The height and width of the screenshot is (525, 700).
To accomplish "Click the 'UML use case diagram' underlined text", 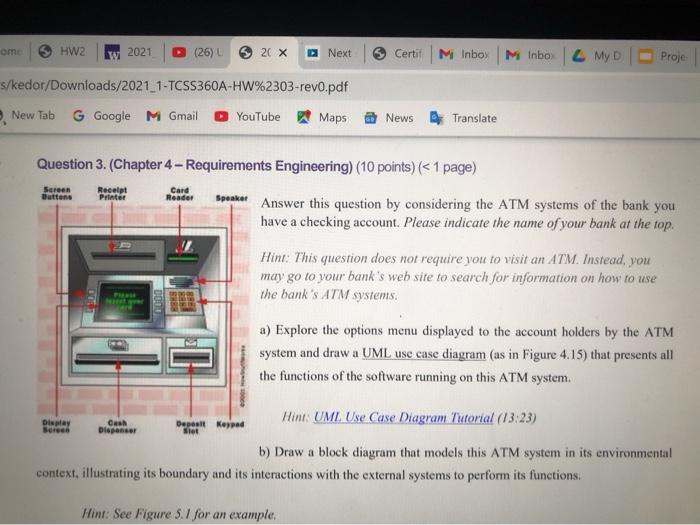I will (x=424, y=354).
